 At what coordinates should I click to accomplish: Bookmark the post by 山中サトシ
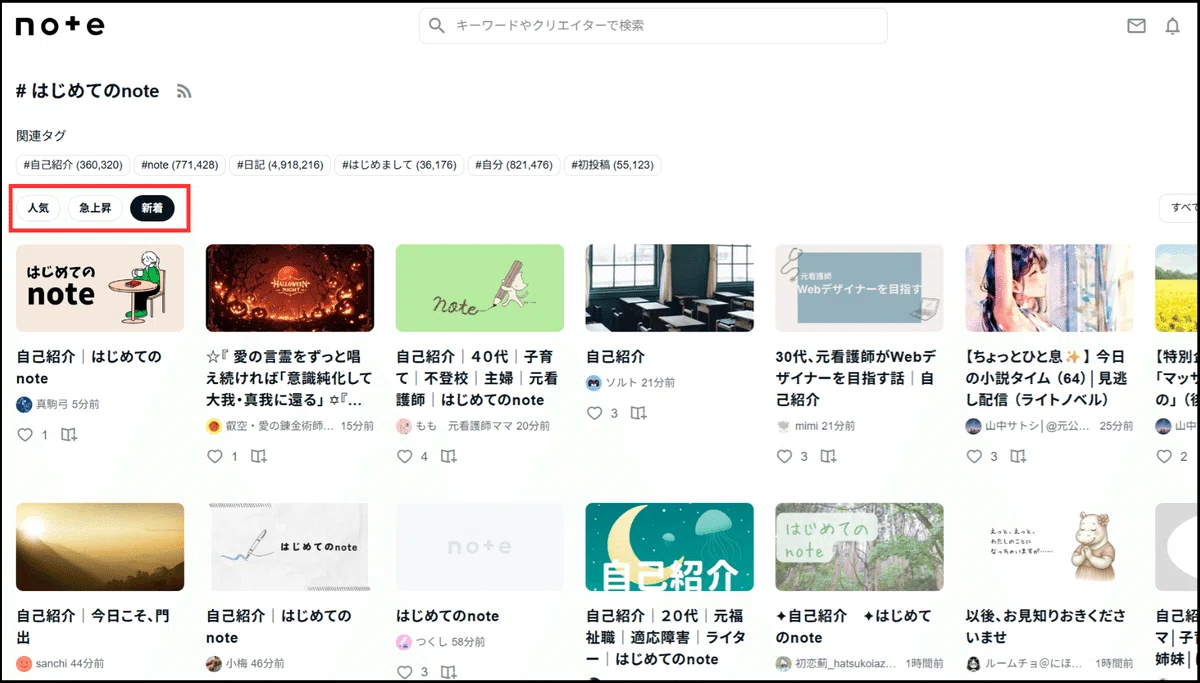coord(1019,456)
